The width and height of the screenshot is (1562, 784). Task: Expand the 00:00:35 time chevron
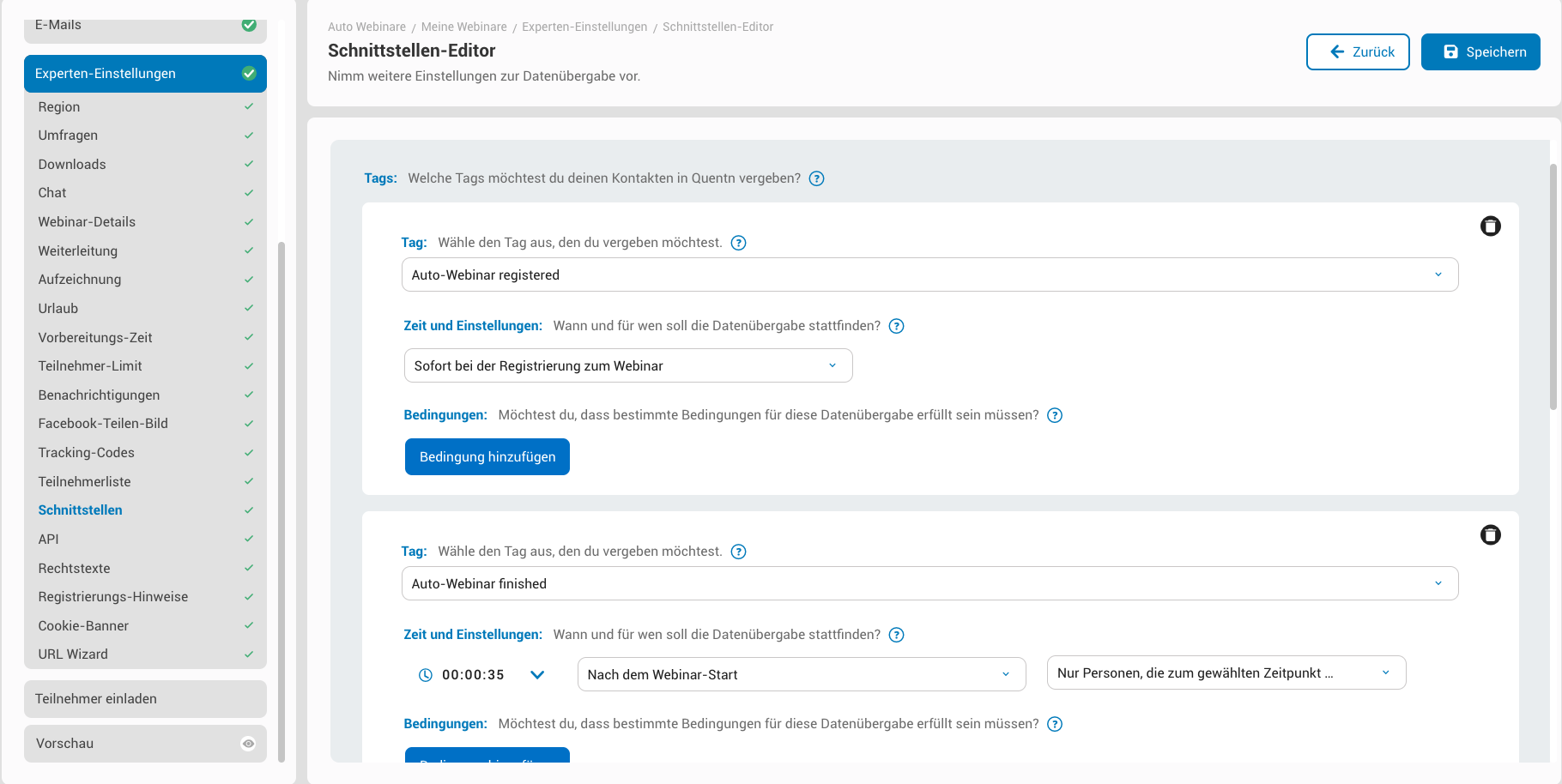537,675
